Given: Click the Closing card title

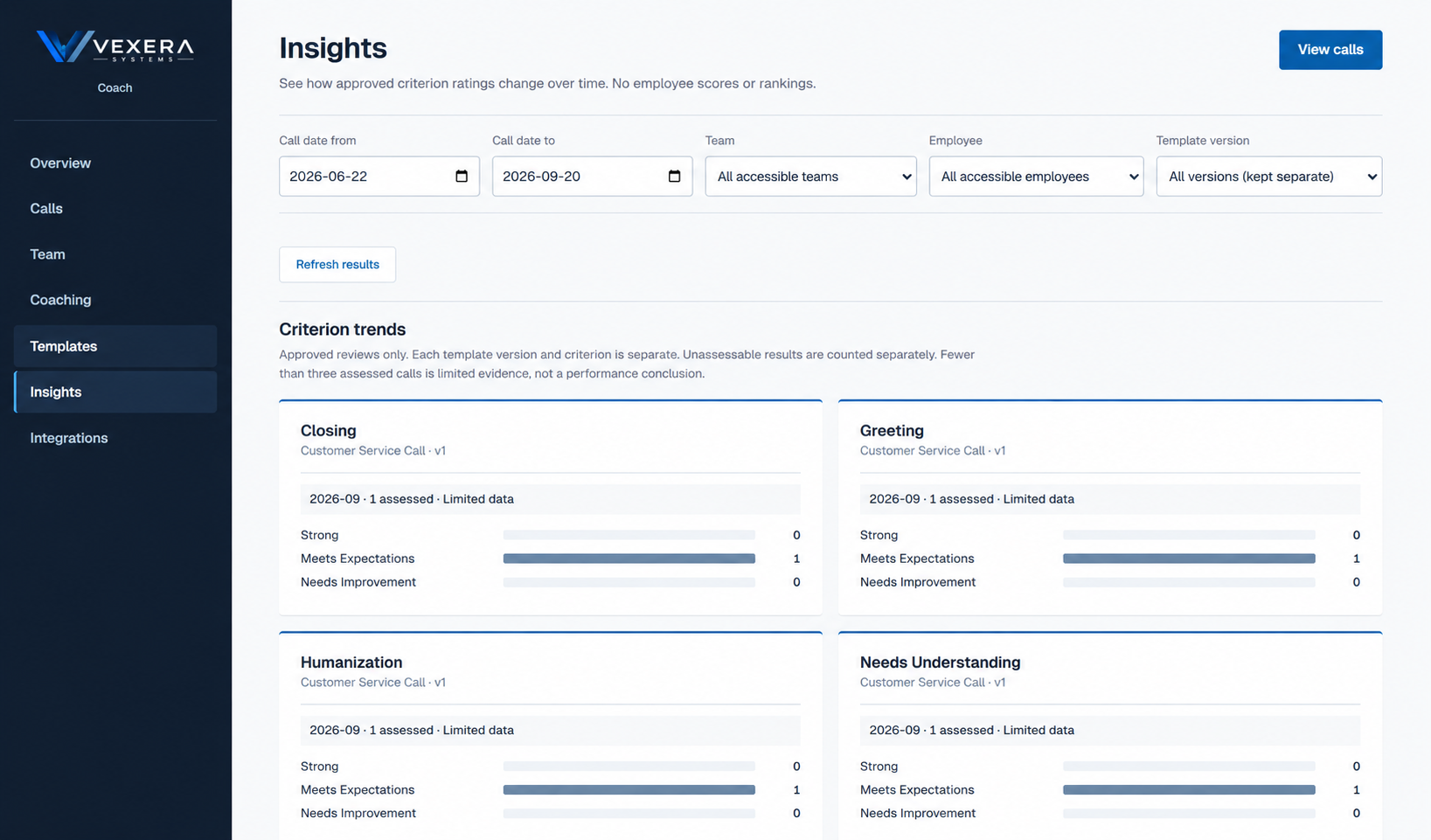Looking at the screenshot, I should (329, 431).
